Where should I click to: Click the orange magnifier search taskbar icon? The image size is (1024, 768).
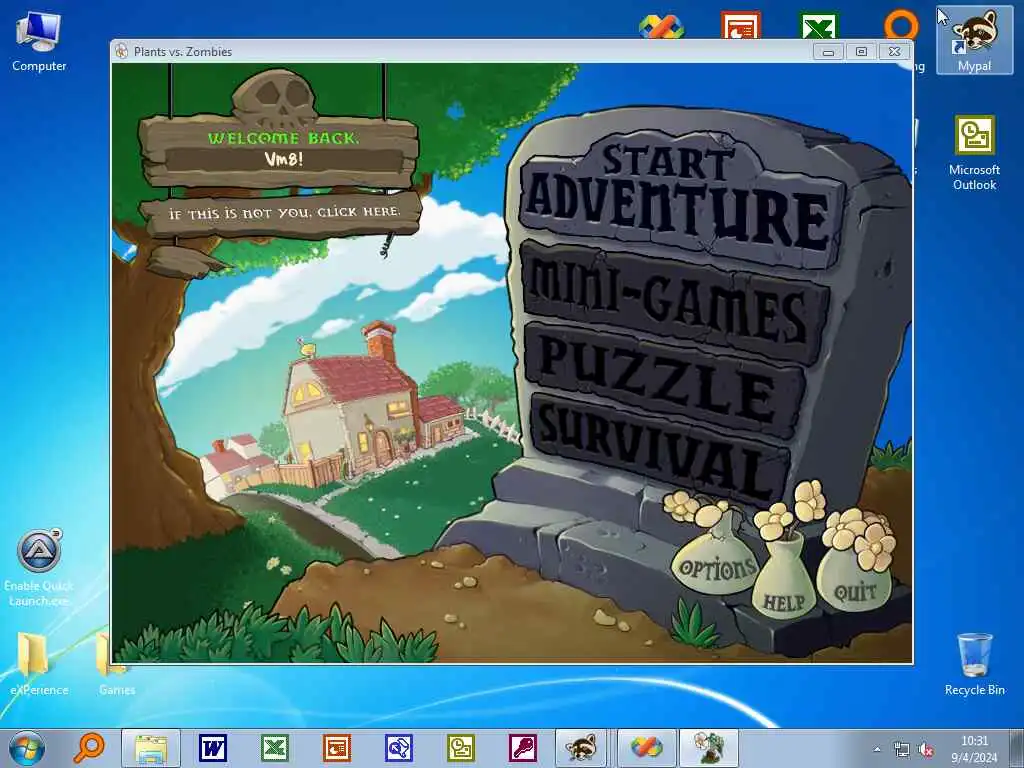coord(89,748)
